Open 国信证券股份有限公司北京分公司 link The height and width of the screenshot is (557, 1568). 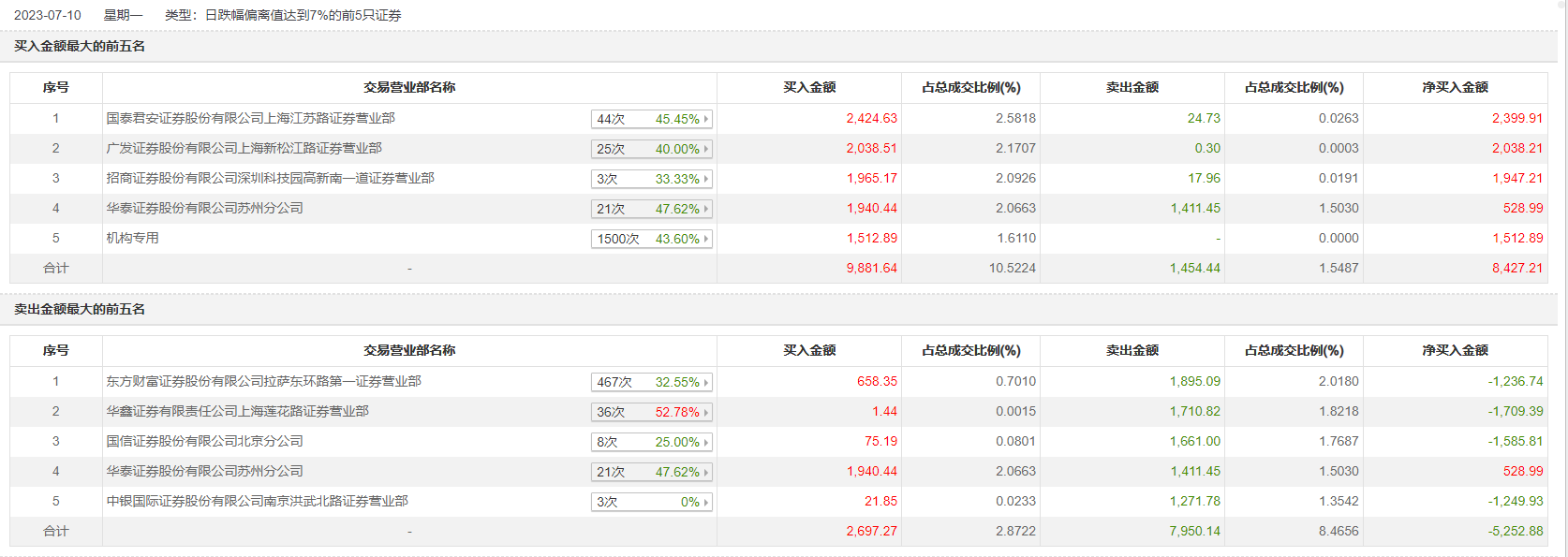click(x=204, y=441)
